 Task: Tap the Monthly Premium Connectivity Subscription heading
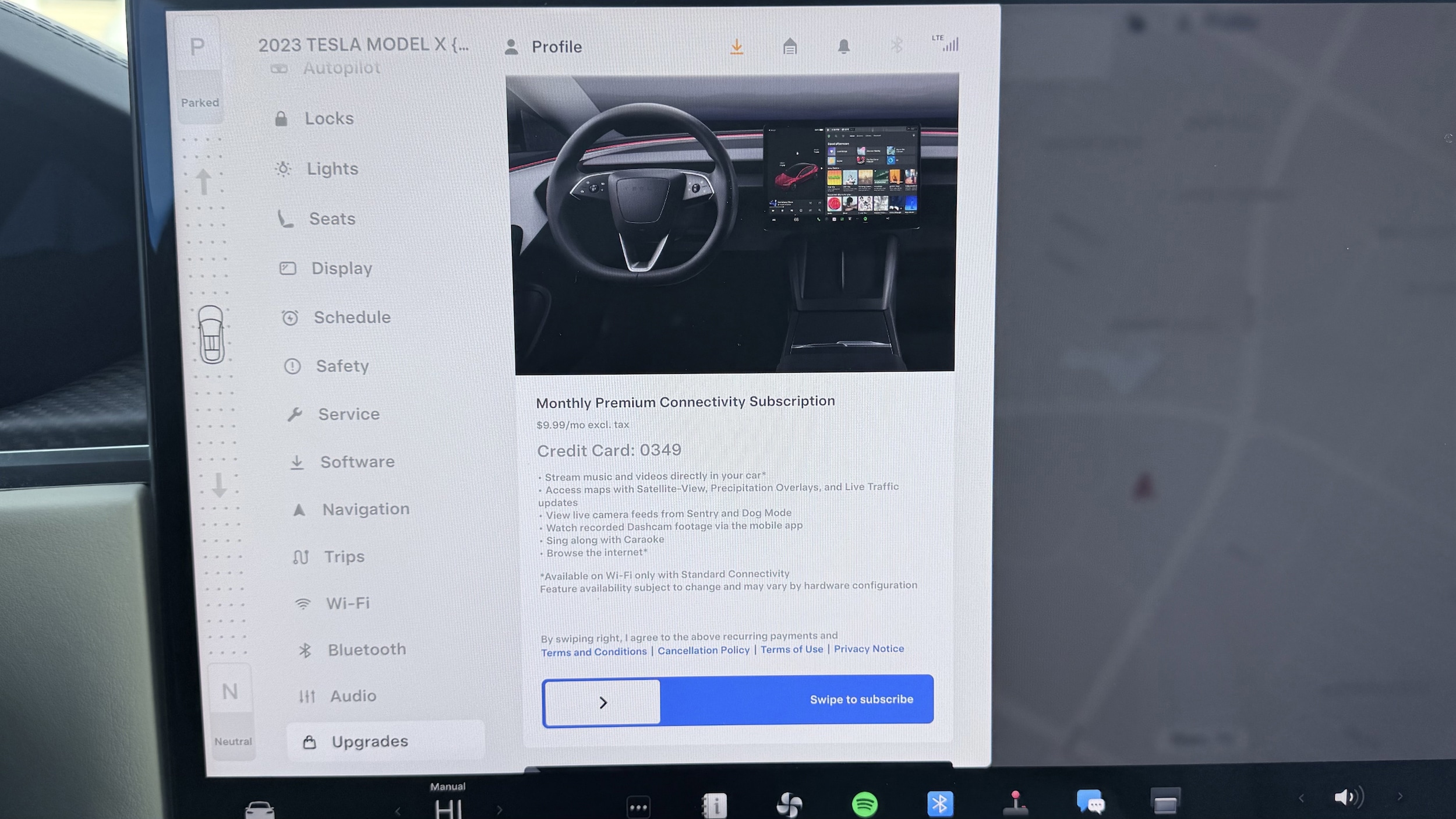coord(685,402)
